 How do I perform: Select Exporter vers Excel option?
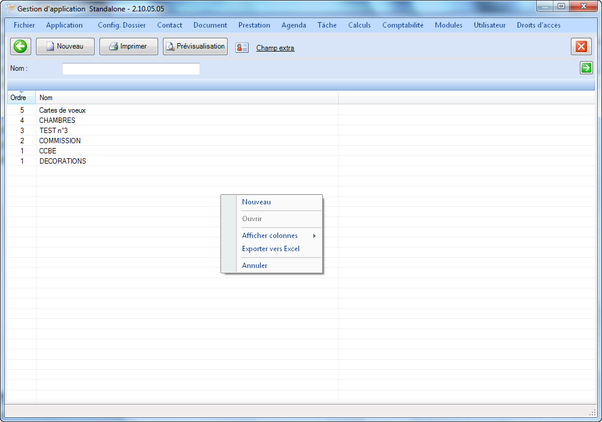point(270,248)
